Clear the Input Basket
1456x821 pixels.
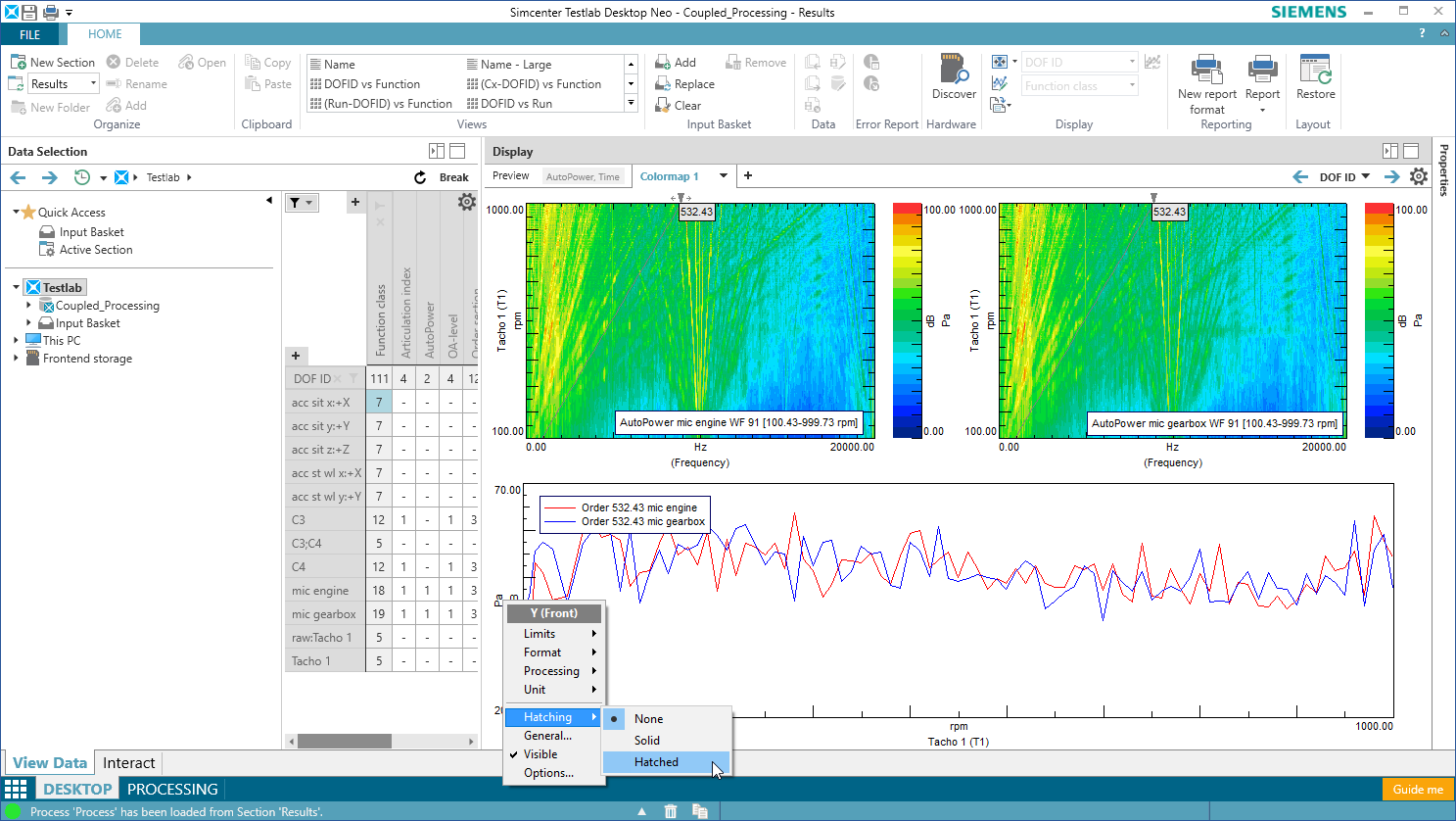point(678,106)
